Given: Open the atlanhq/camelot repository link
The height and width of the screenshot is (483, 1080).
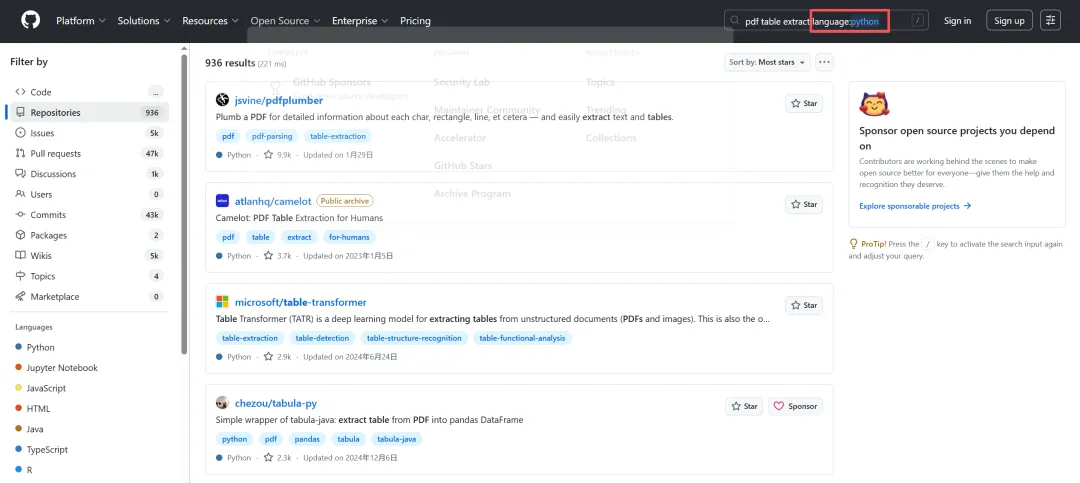Looking at the screenshot, I should pos(273,201).
